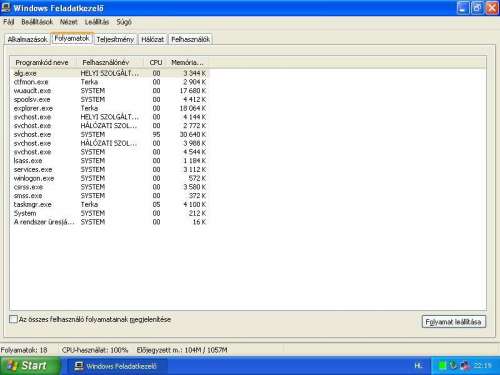Click the language indicator on taskbar
500x375 pixels.
[x=418, y=366]
